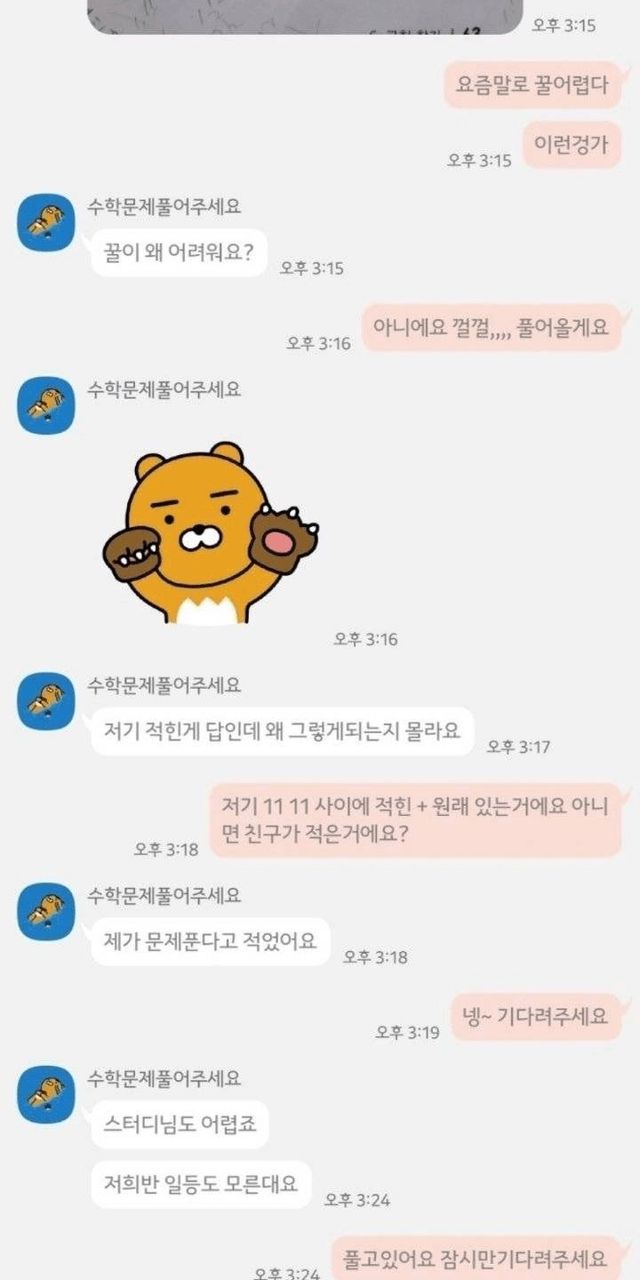Tap the sender name '수학문제풀어주세요' above the Ryan sticker
Image resolution: width=640 pixels, height=1280 pixels.
[164, 389]
